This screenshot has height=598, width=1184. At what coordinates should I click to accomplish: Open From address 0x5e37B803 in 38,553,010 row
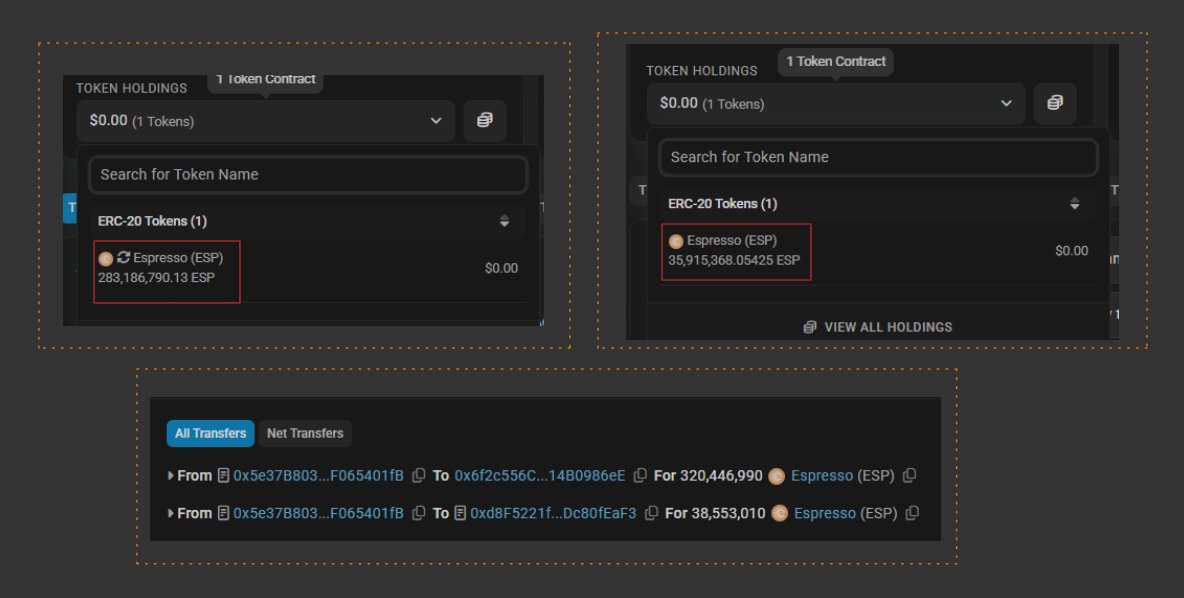click(319, 513)
